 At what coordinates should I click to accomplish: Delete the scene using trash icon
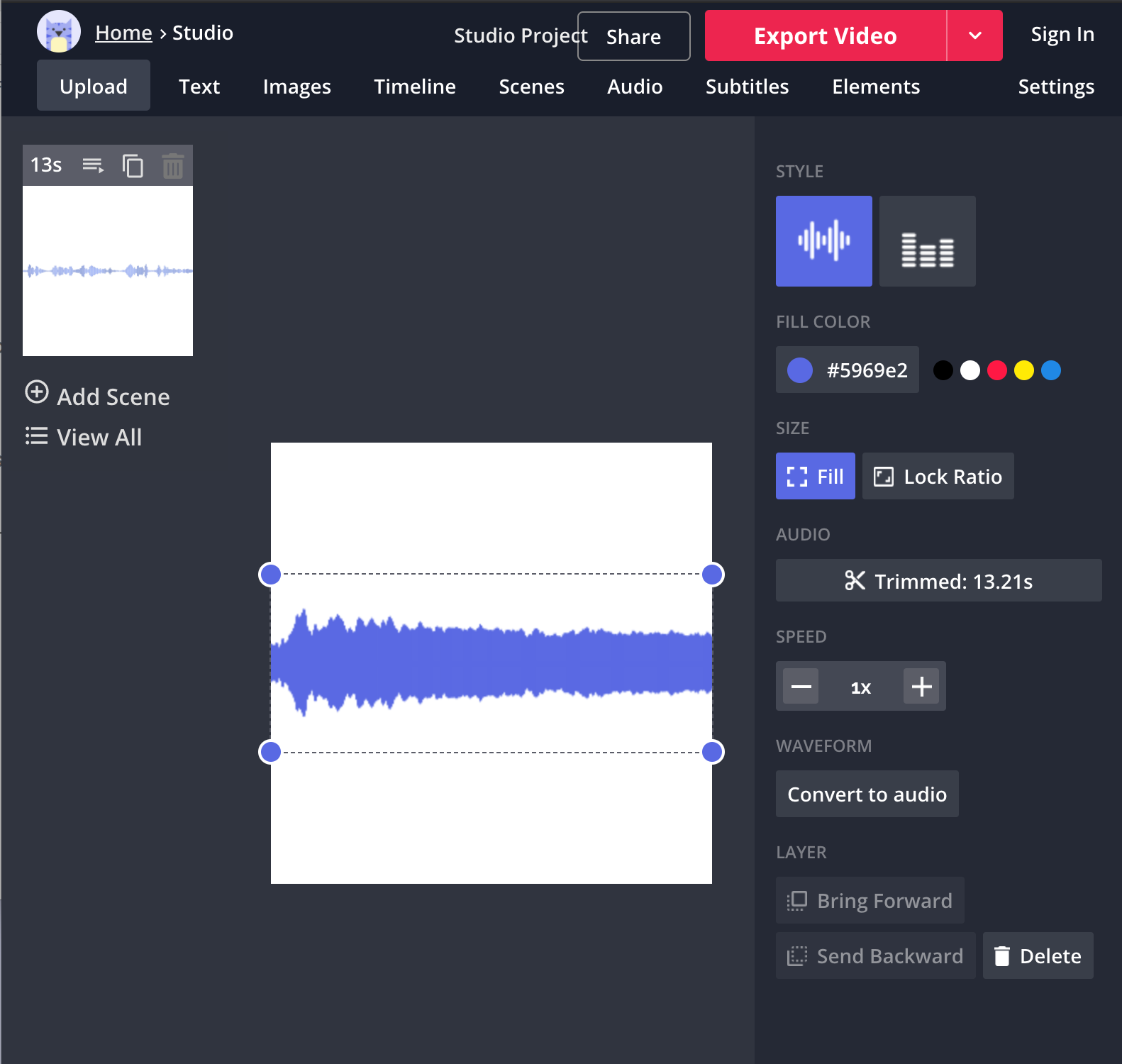172,166
